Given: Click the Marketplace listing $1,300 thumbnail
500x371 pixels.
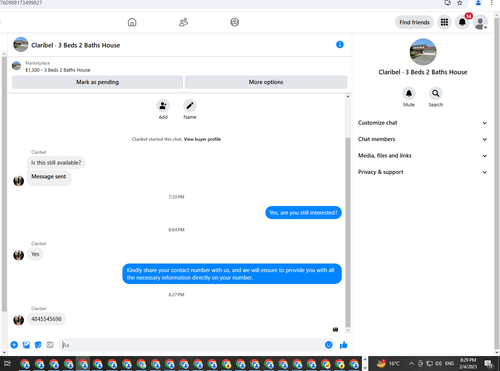Looking at the screenshot, I should [16, 66].
